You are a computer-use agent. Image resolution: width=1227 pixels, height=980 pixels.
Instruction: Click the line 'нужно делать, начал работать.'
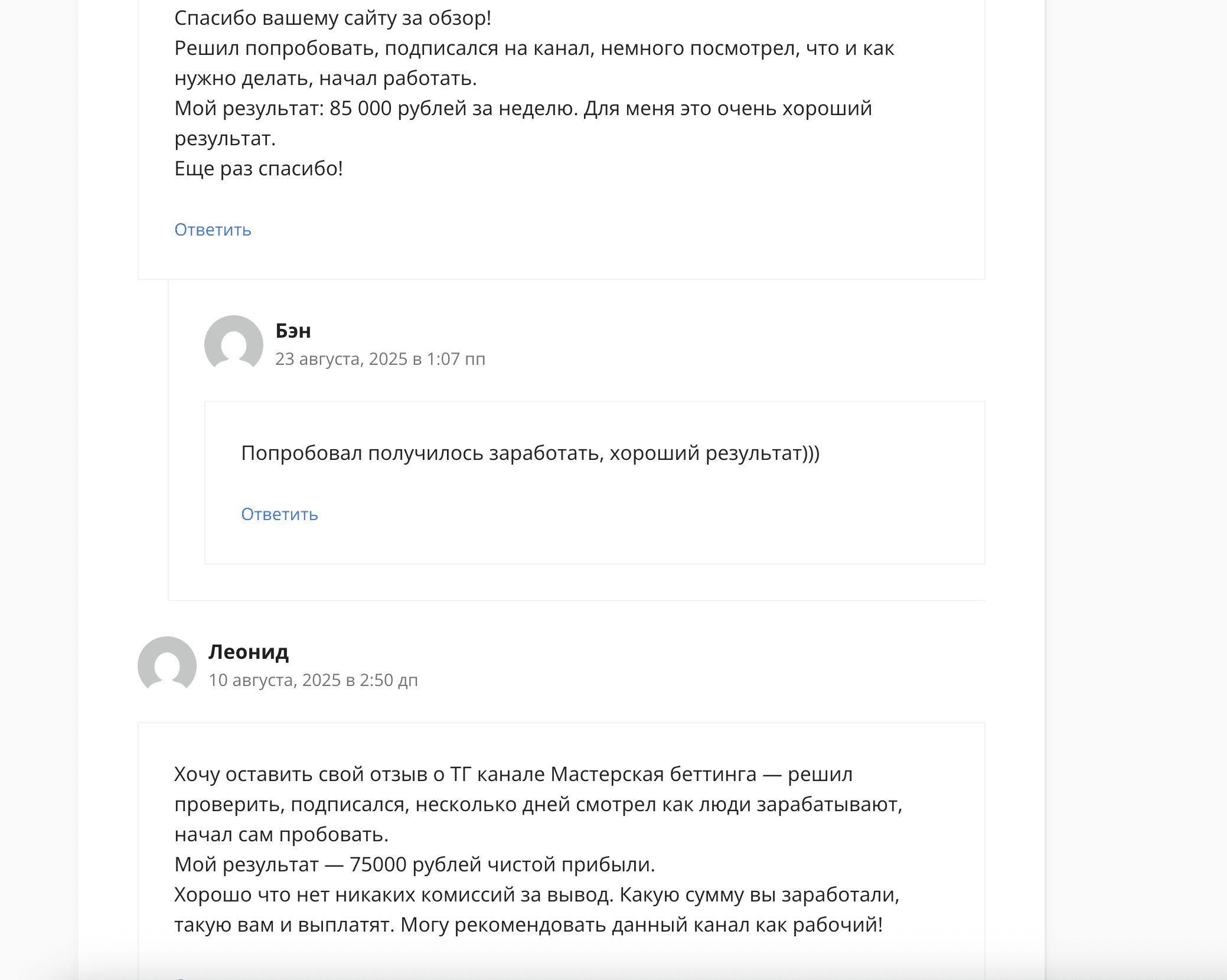pyautogui.click(x=326, y=79)
